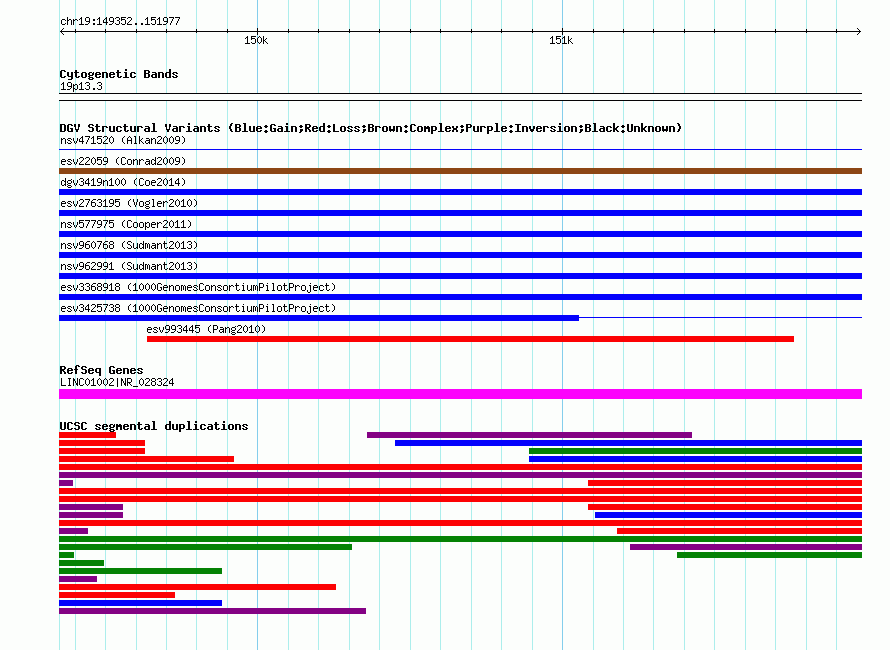Screen dimensions: 890x650
Task: Click the esv3368918 1000Genomes label
Action: click(198, 287)
